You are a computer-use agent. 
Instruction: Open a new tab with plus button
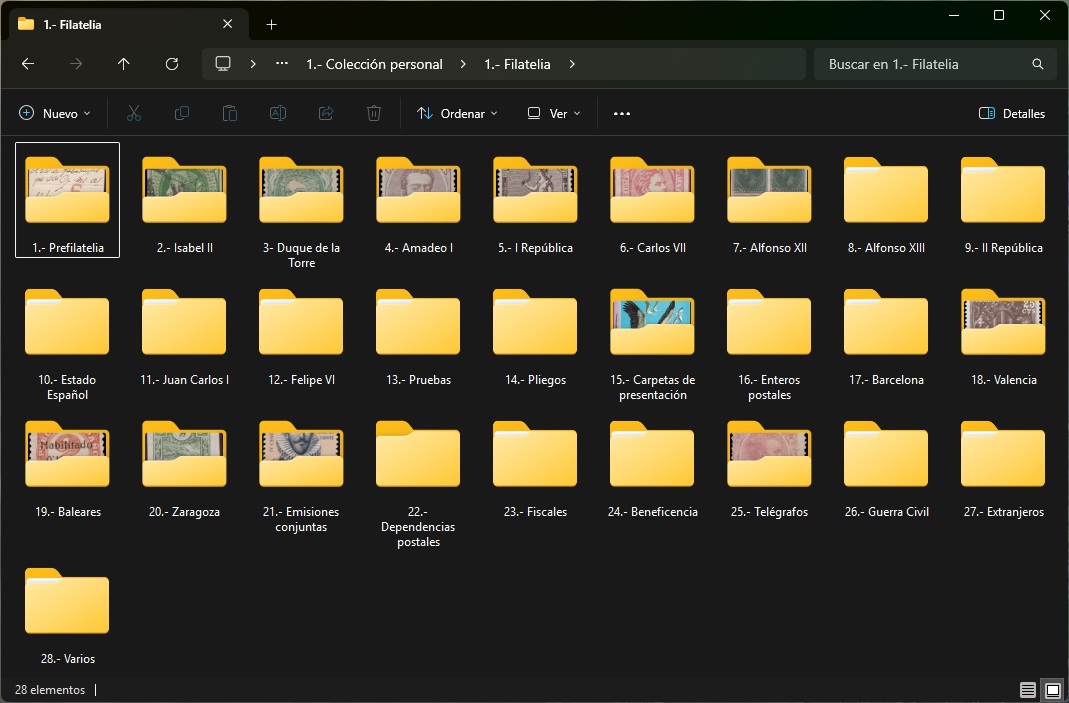click(271, 24)
